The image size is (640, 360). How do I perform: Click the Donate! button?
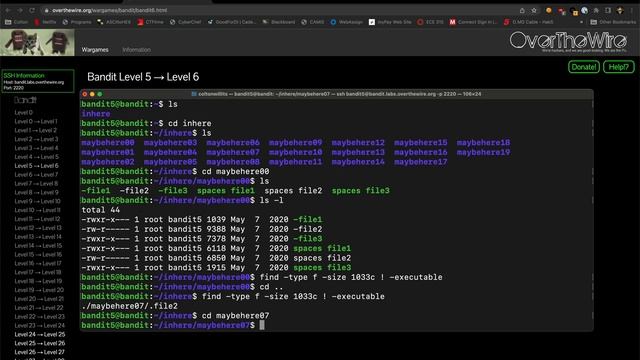[584, 67]
